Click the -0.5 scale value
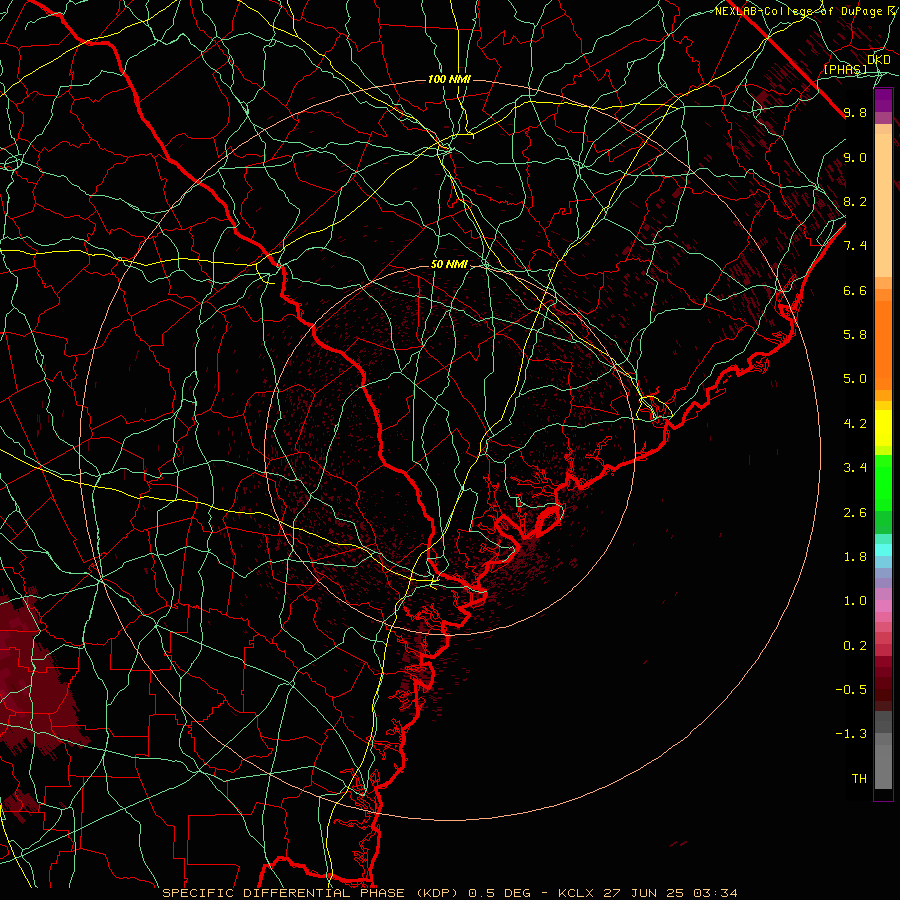Screen dimensions: 900x900 pos(851,690)
